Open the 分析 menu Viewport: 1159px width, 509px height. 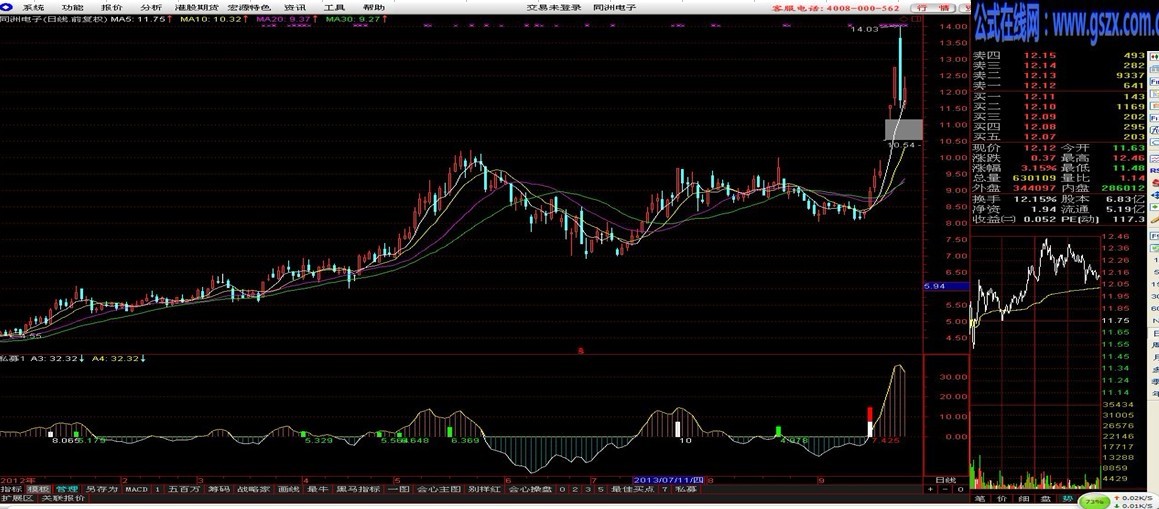151,7
